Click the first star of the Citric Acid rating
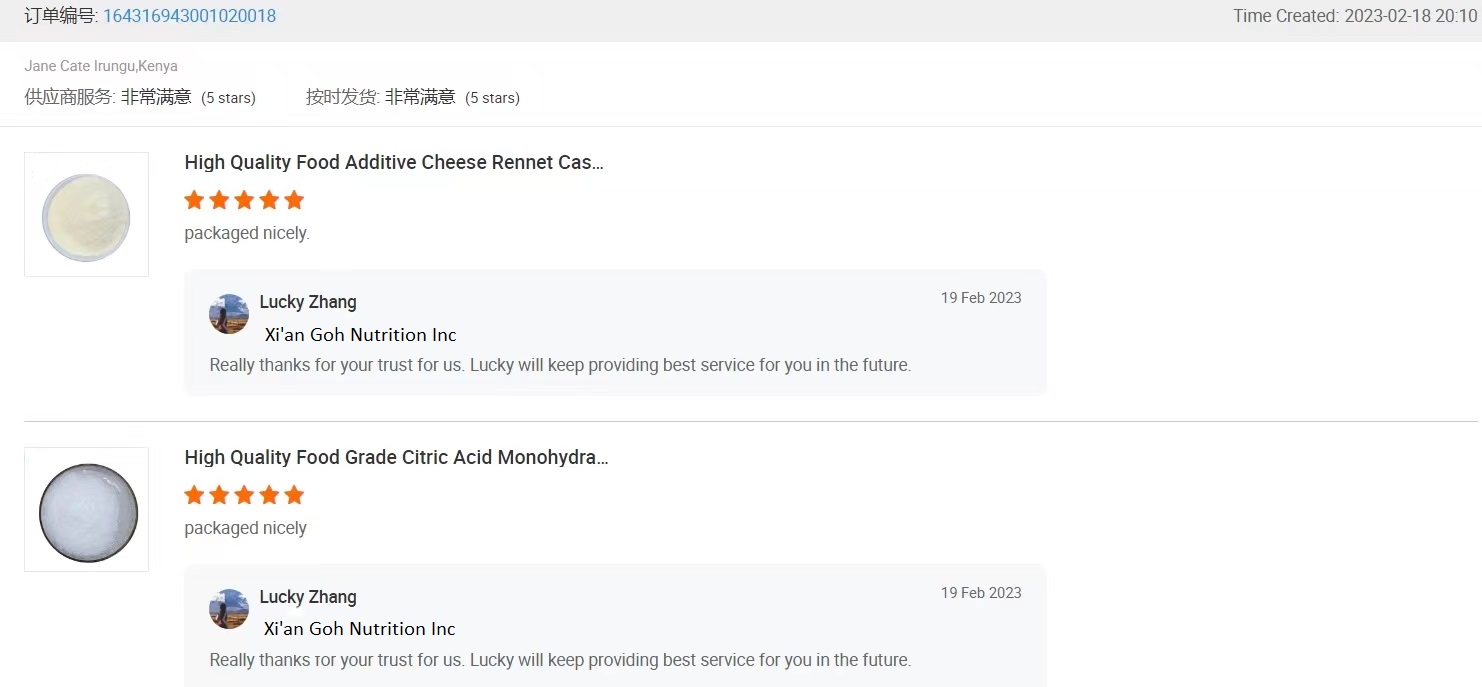The height and width of the screenshot is (687, 1482). pyautogui.click(x=194, y=495)
